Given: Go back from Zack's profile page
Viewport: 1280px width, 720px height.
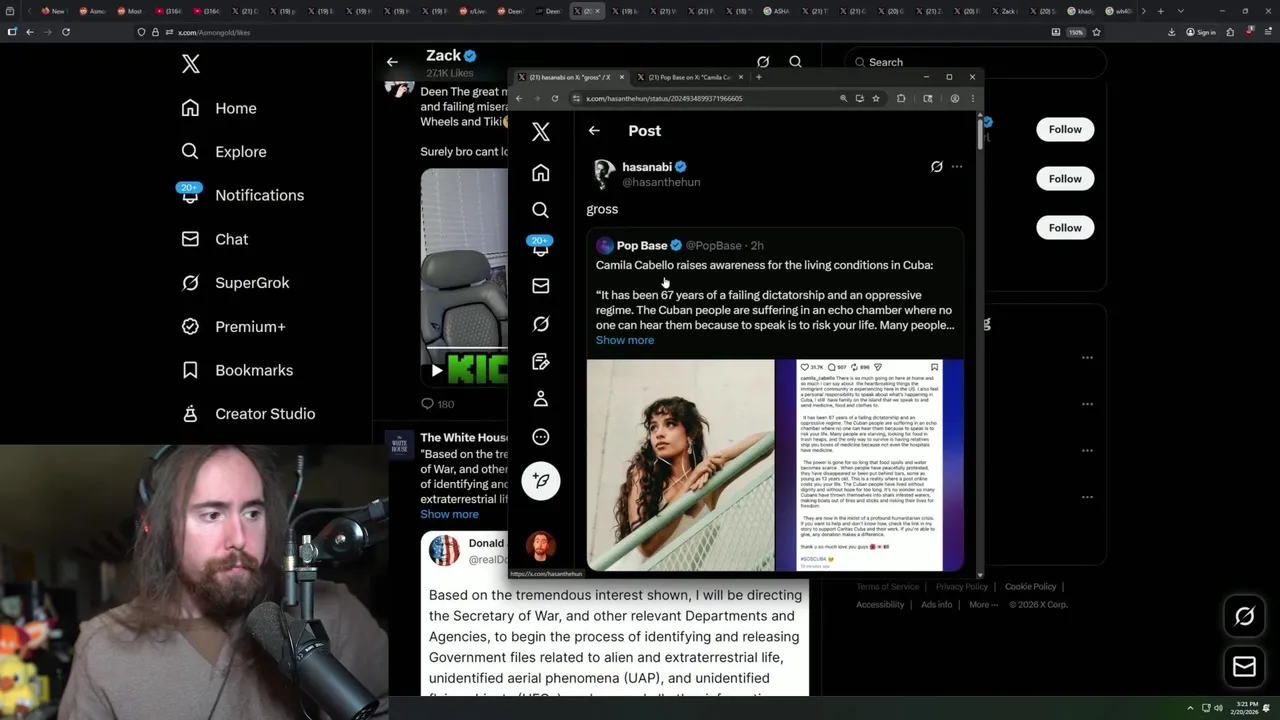Looking at the screenshot, I should 392,62.
